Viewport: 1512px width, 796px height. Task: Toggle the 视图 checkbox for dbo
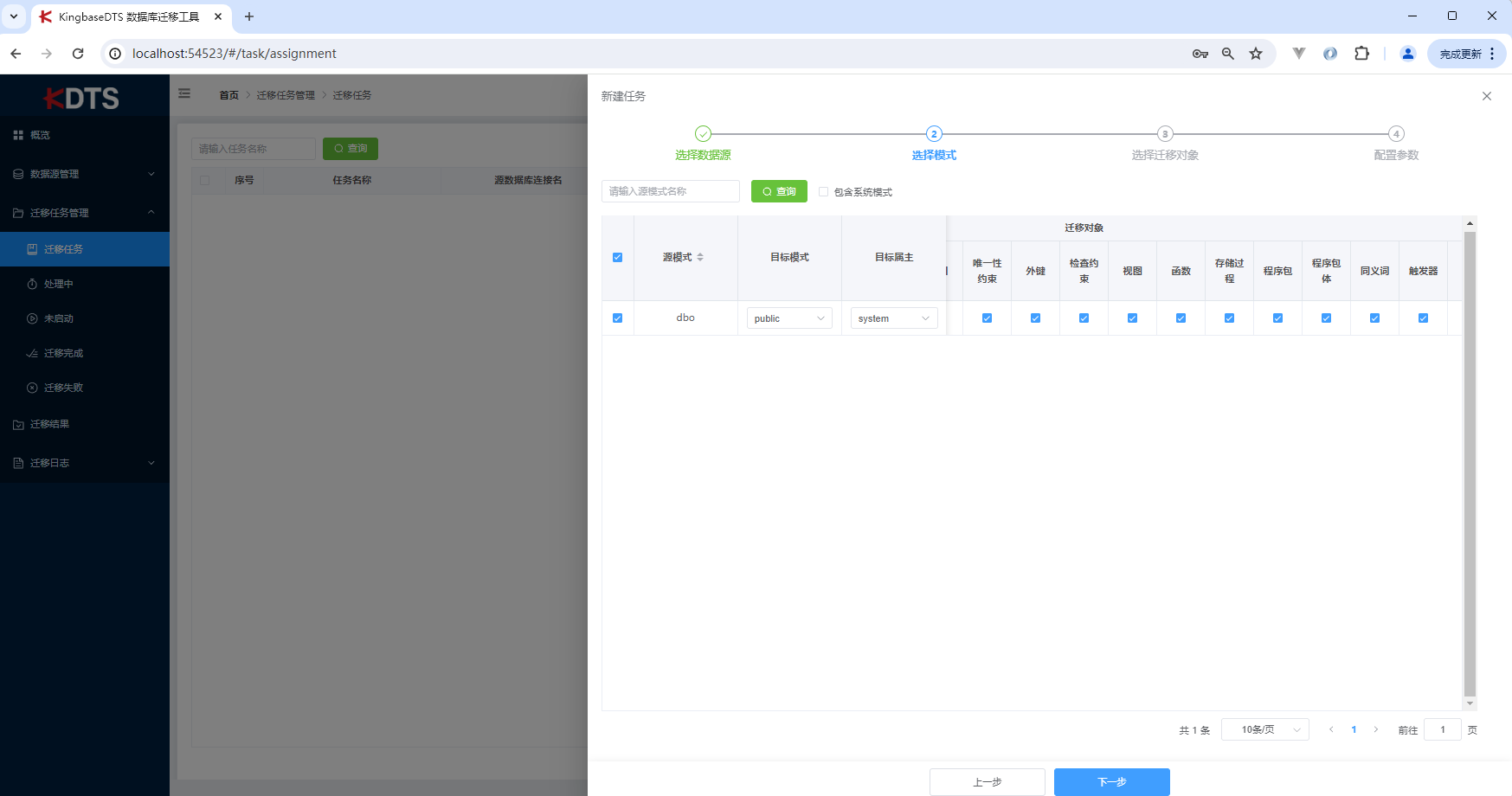(1132, 318)
